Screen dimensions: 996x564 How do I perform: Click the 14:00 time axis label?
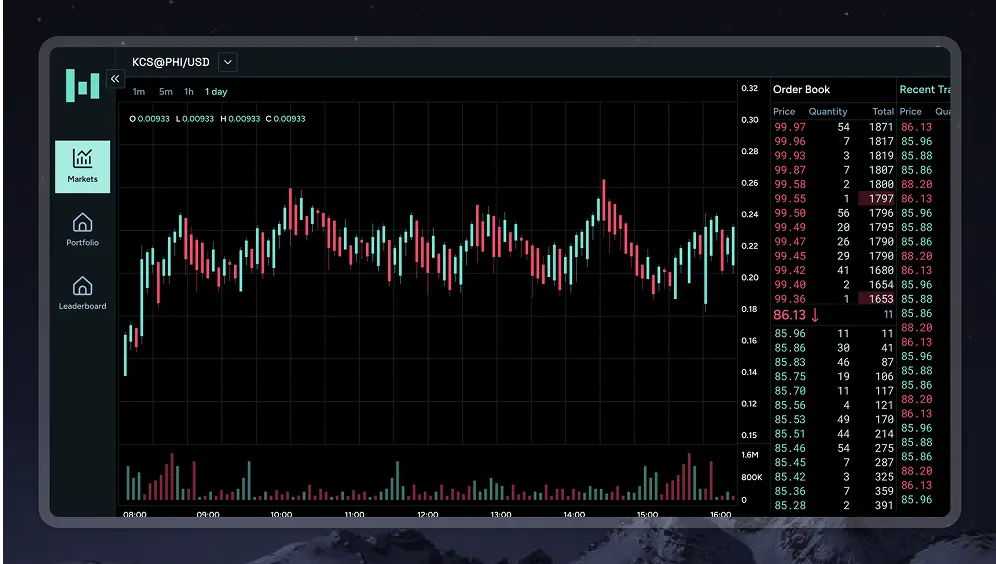click(574, 514)
